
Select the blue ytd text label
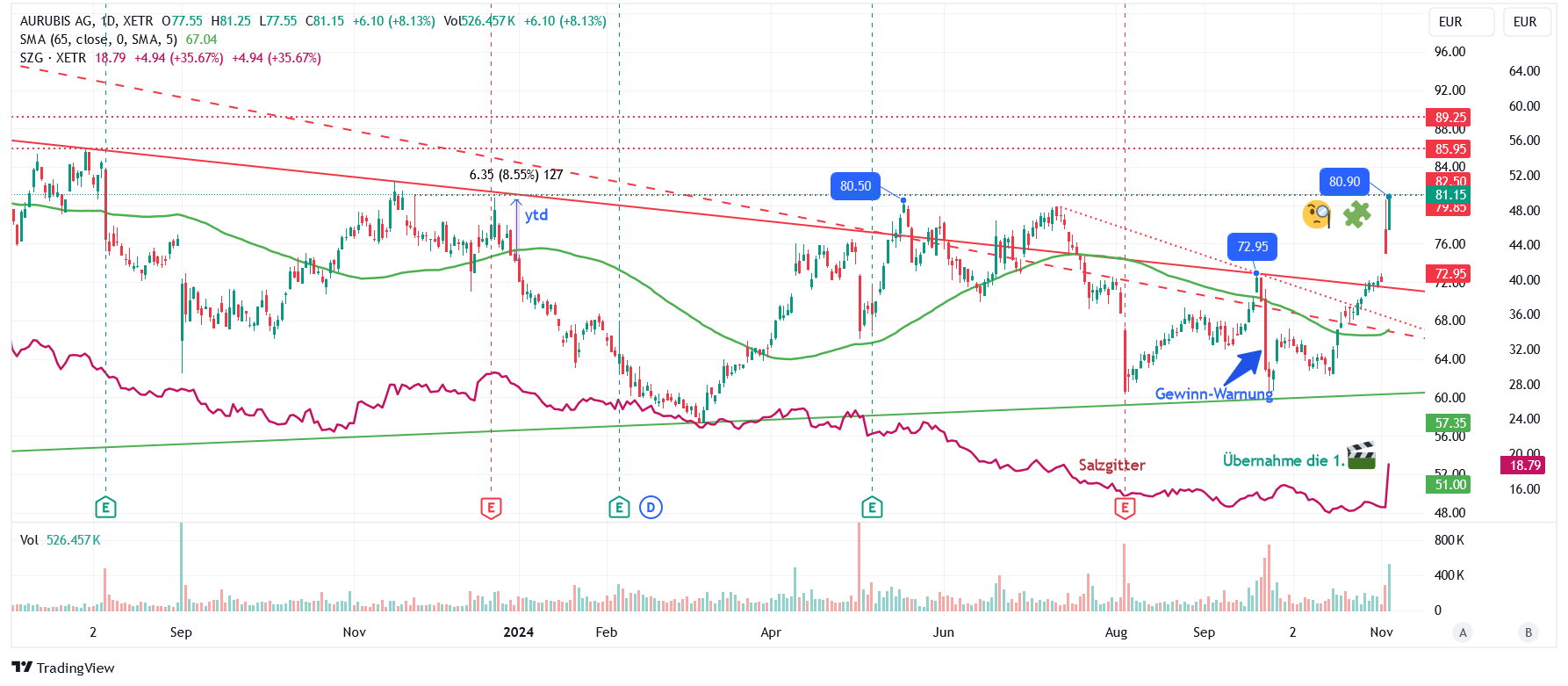pyautogui.click(x=536, y=214)
